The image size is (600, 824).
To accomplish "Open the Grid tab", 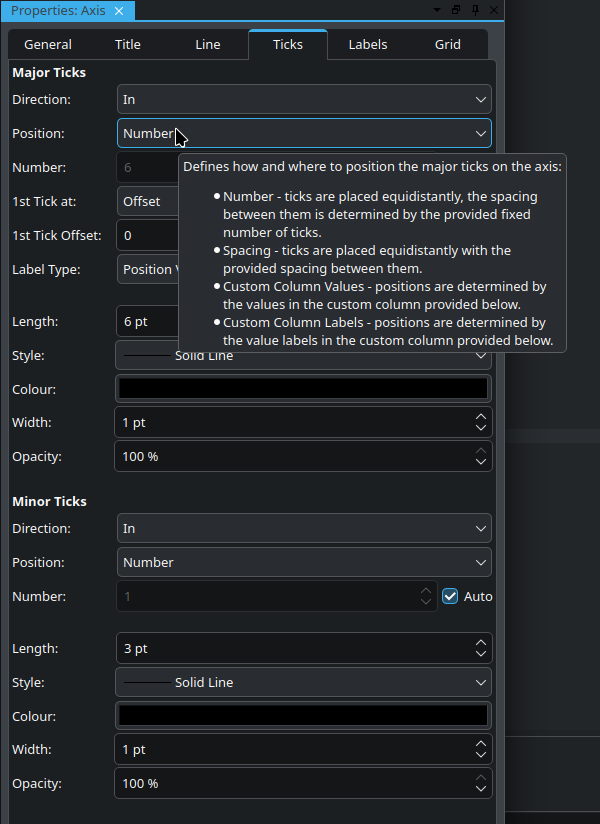I will (x=448, y=44).
